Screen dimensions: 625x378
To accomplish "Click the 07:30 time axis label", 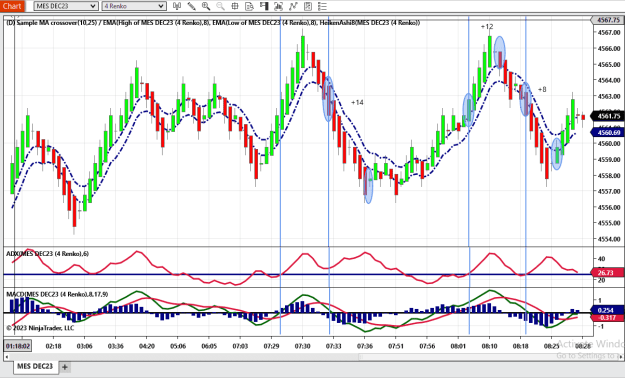I will 302,346.
